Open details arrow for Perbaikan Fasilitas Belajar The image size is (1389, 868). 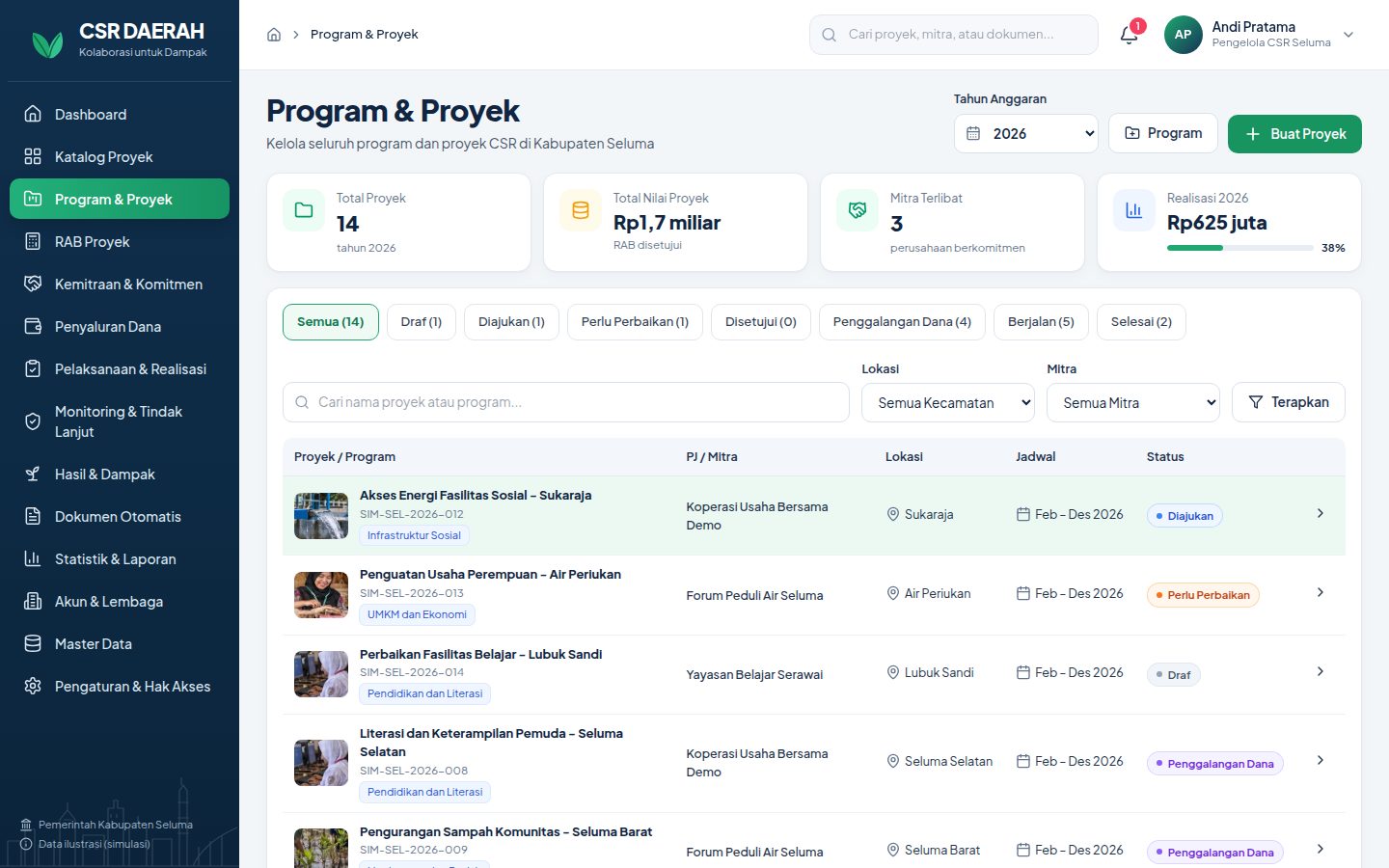pos(1321,671)
